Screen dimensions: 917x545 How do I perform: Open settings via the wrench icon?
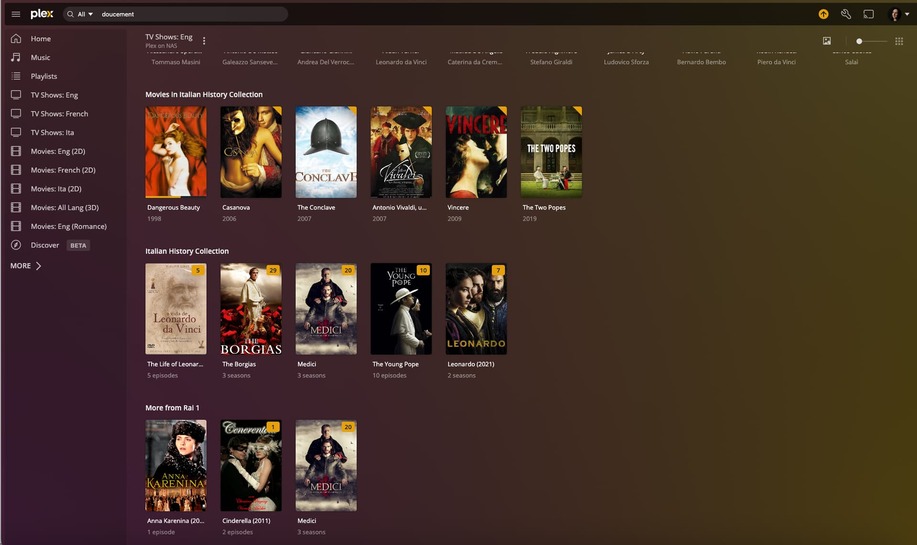(x=846, y=14)
